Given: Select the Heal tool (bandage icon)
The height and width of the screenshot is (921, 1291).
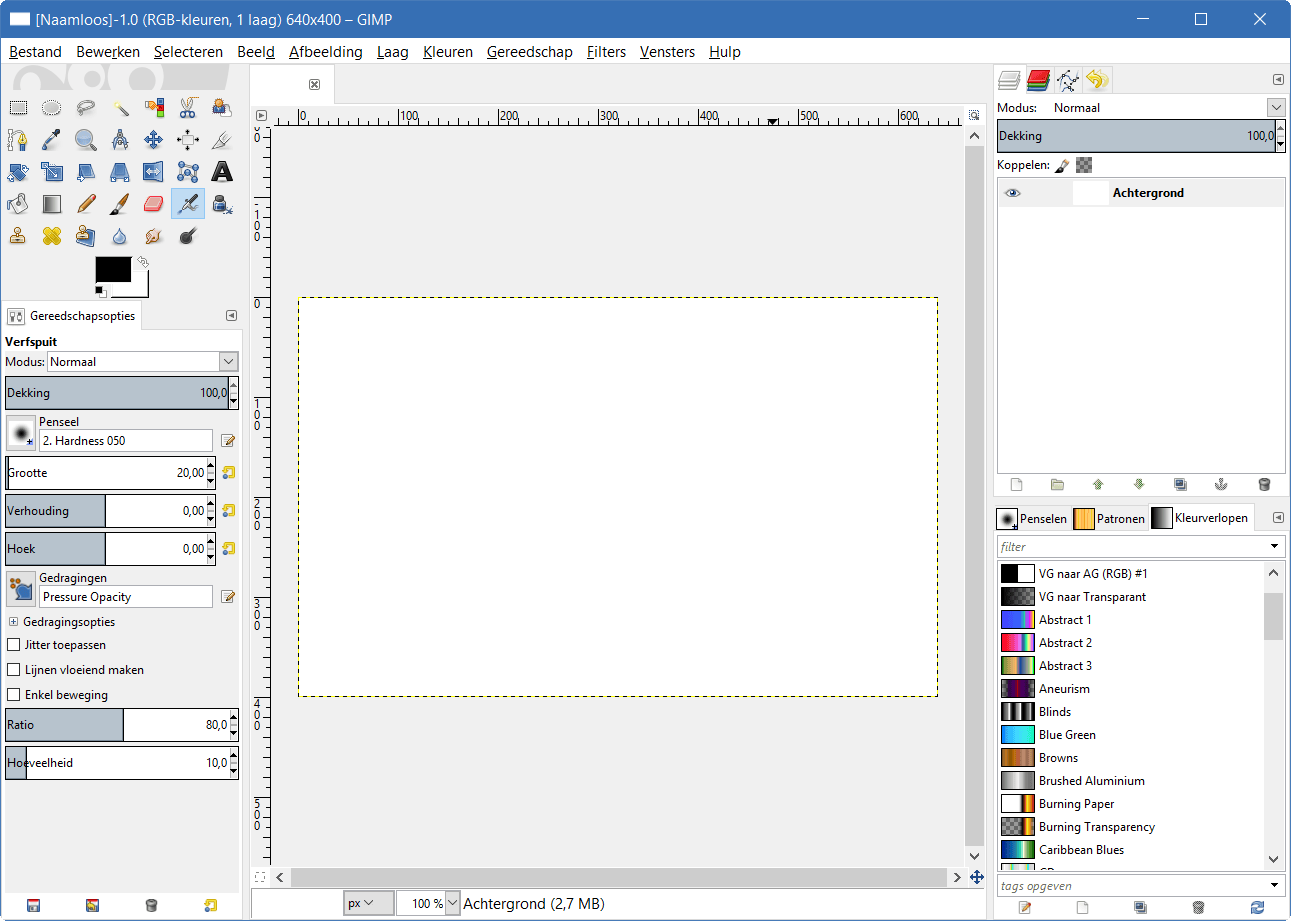Looking at the screenshot, I should 52,236.
